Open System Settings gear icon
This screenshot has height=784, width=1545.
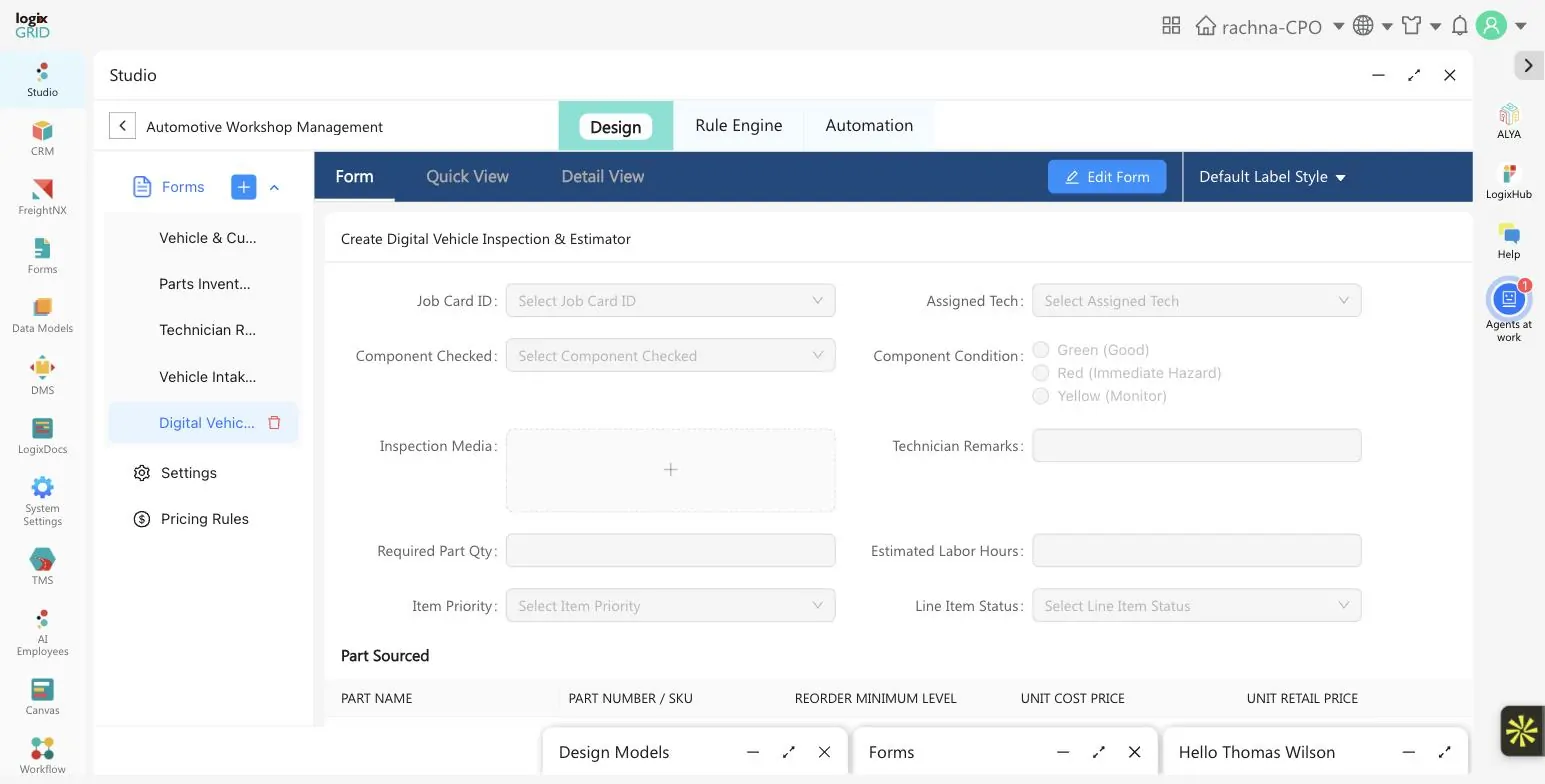42,487
